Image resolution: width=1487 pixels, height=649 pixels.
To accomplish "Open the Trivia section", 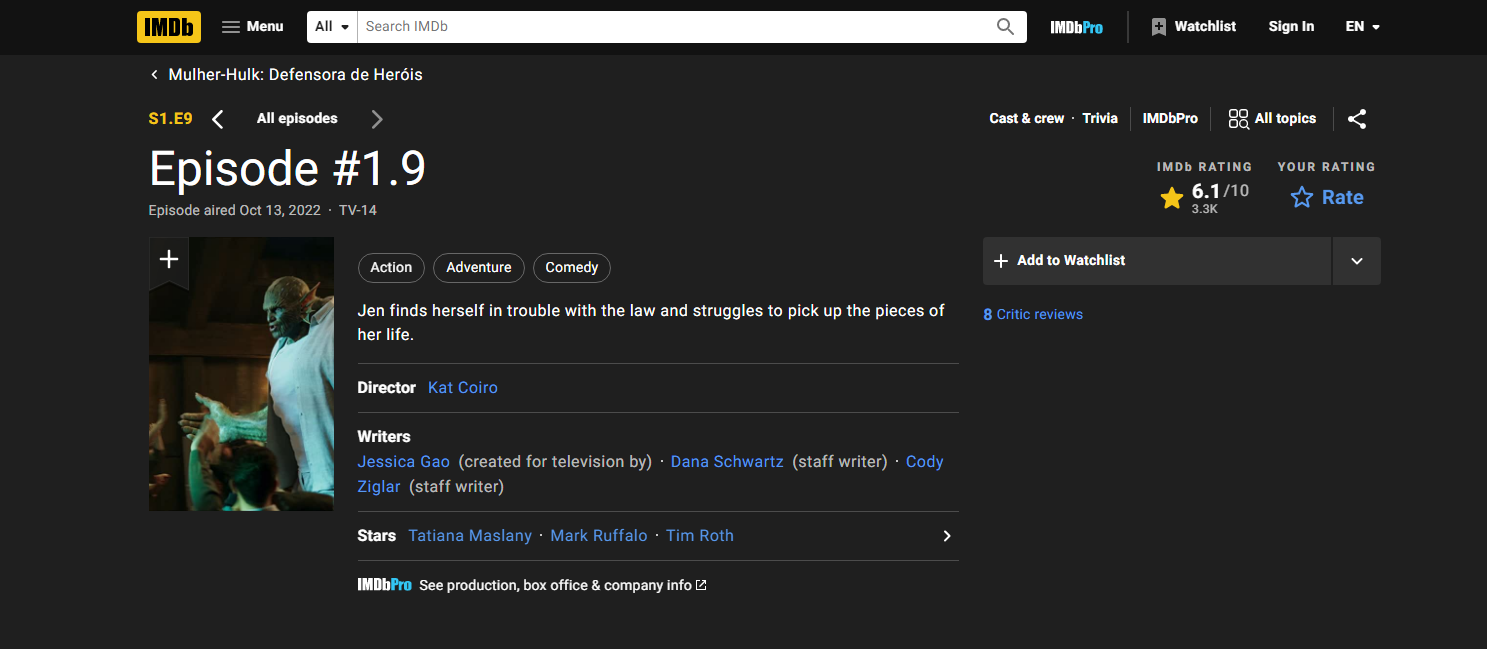I will pyautogui.click(x=1100, y=118).
